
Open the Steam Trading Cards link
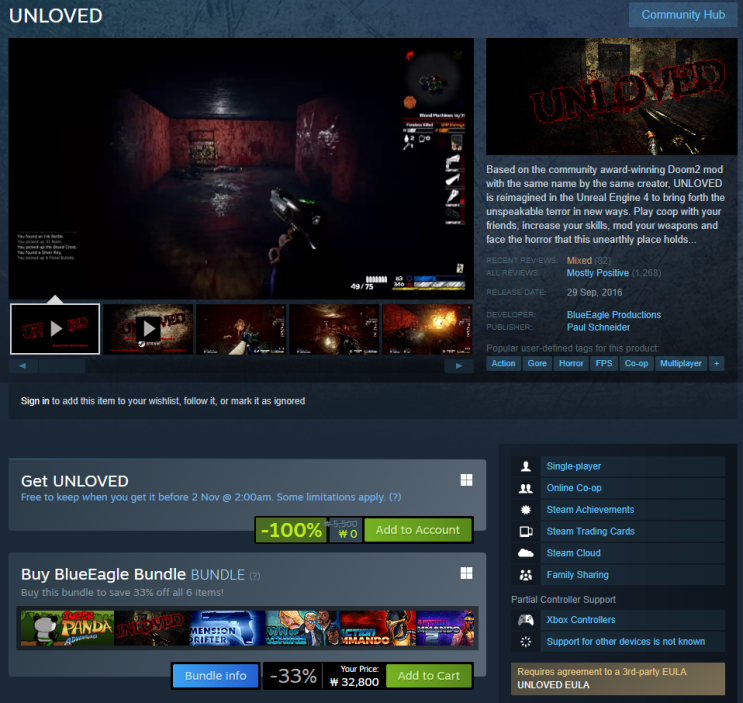(x=590, y=532)
